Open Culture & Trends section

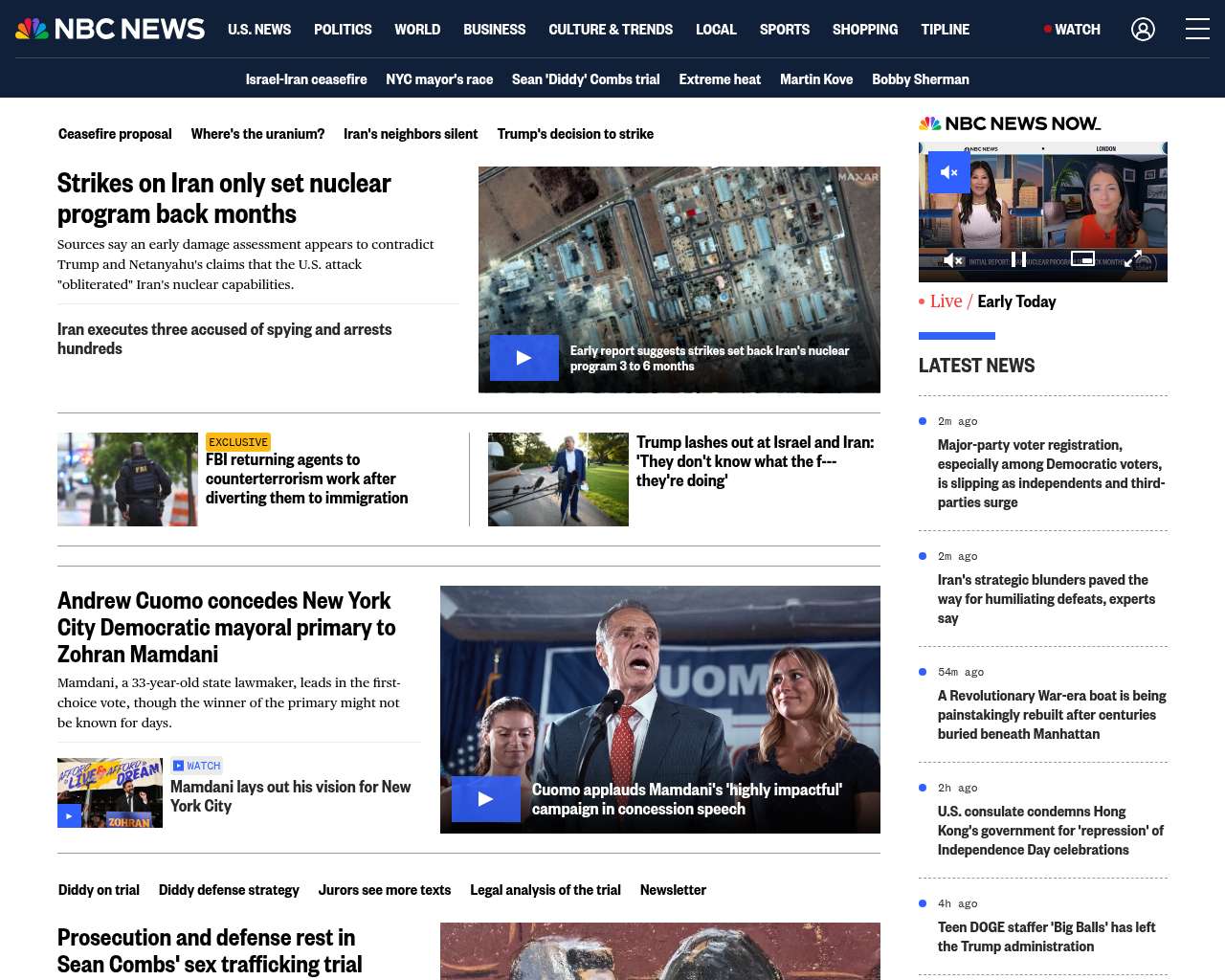click(x=611, y=30)
